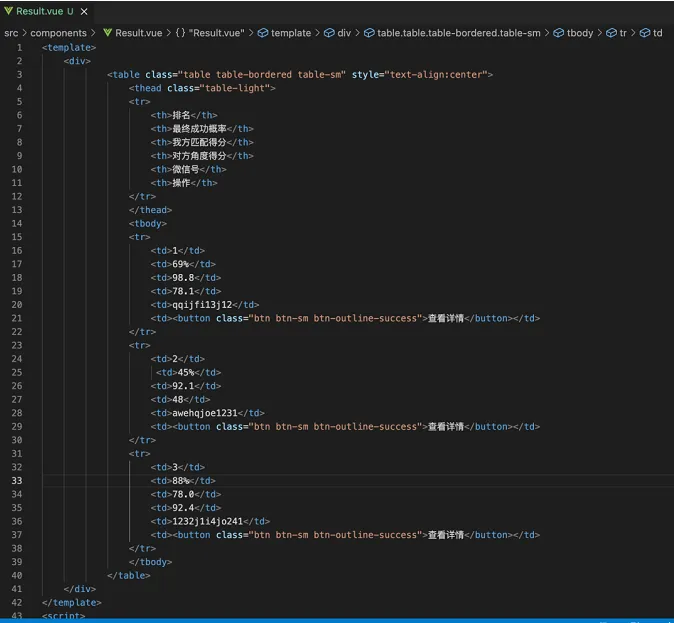Click the <td>92.4</td> line
Screen dimensions: 674x623
click(186, 508)
